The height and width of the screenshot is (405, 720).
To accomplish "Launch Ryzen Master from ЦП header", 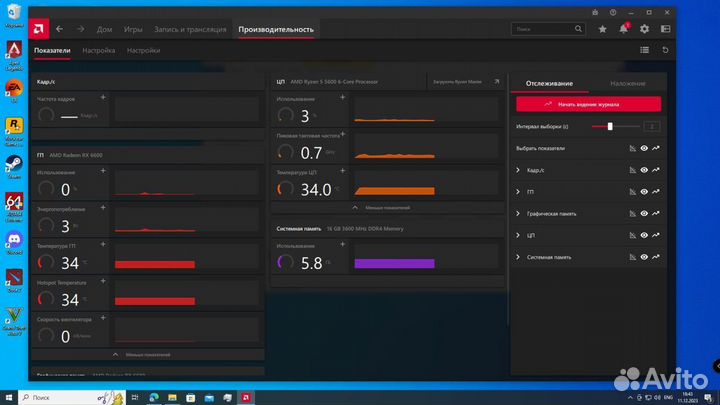I will pyautogui.click(x=465, y=82).
